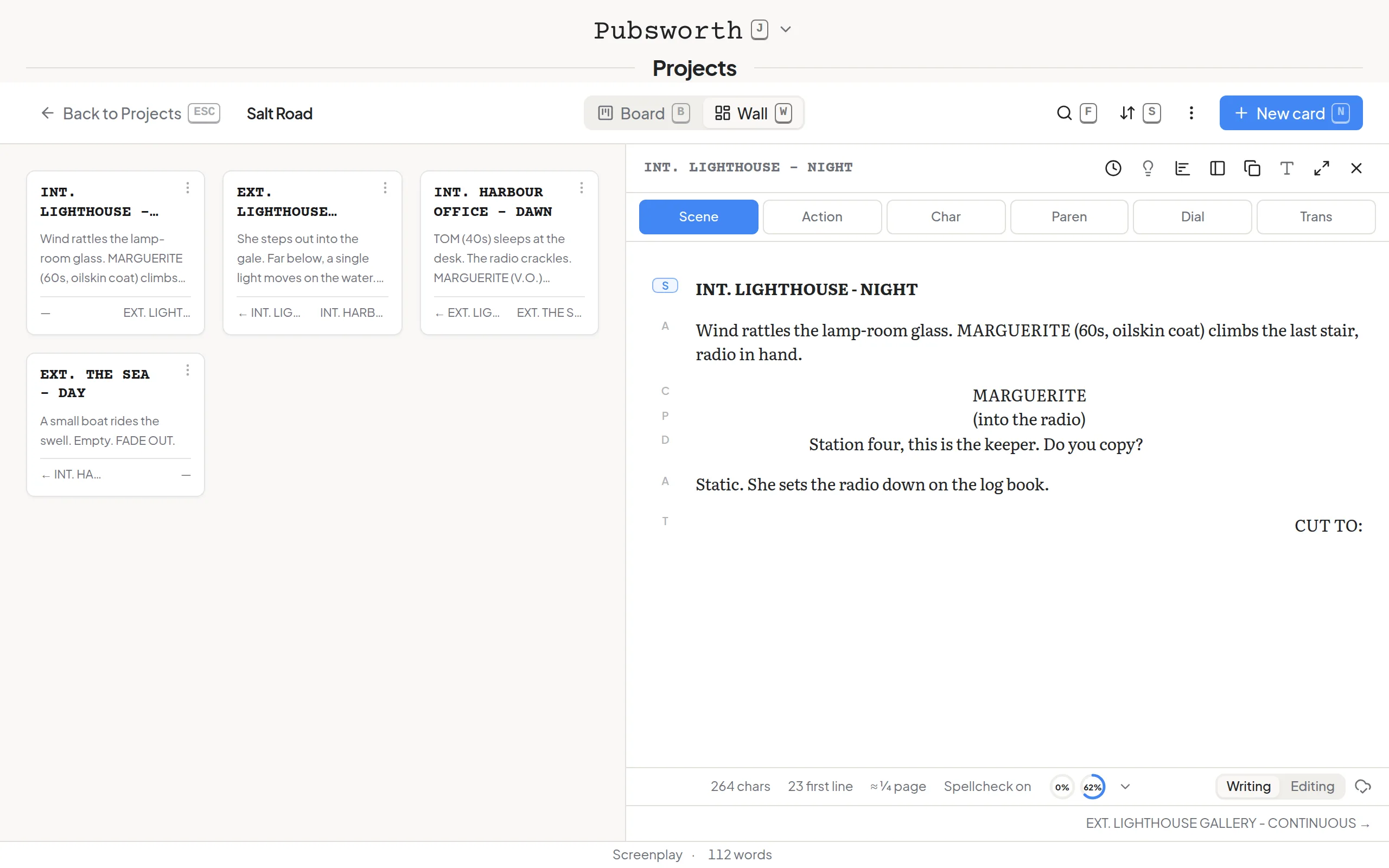Select the Dial element tab
1389x868 pixels.
click(x=1192, y=217)
